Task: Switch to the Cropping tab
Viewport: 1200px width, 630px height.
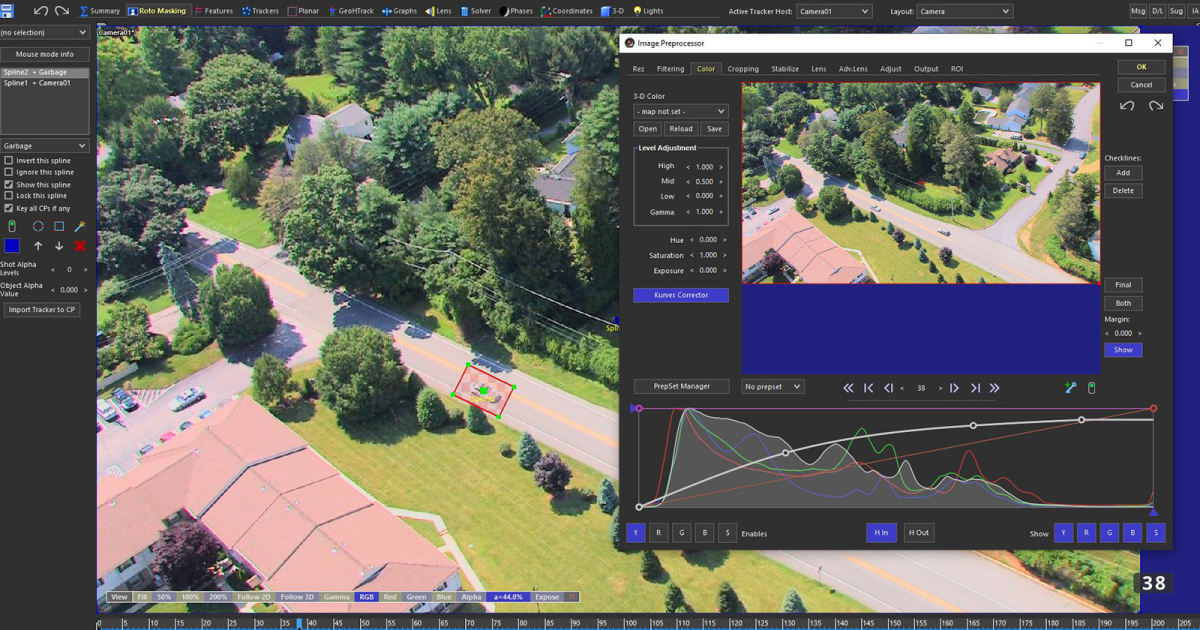Action: (x=743, y=69)
